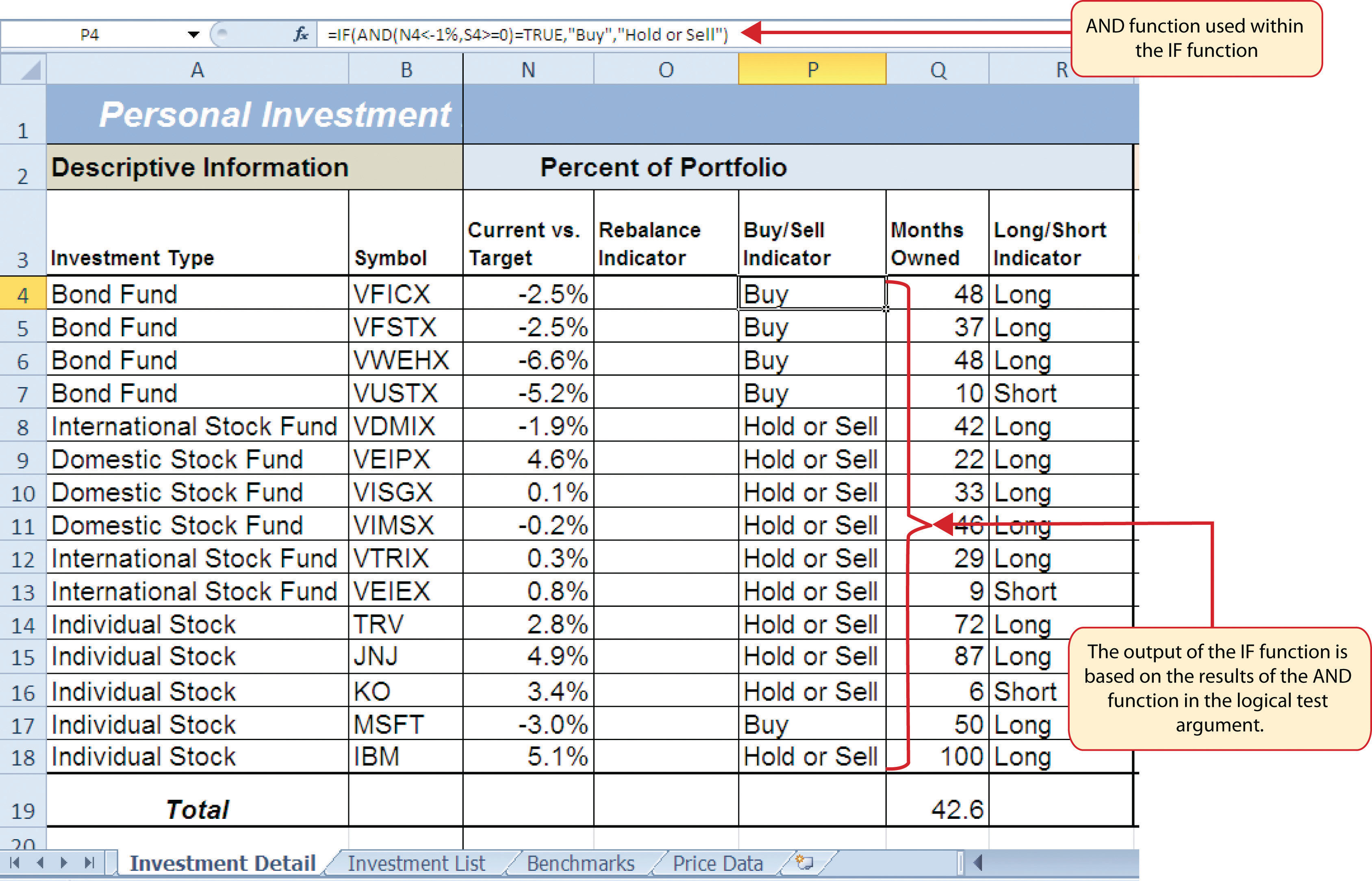This screenshot has width=1372, height=881.
Task: Go to first sheet navigation arrow
Action: (x=15, y=863)
